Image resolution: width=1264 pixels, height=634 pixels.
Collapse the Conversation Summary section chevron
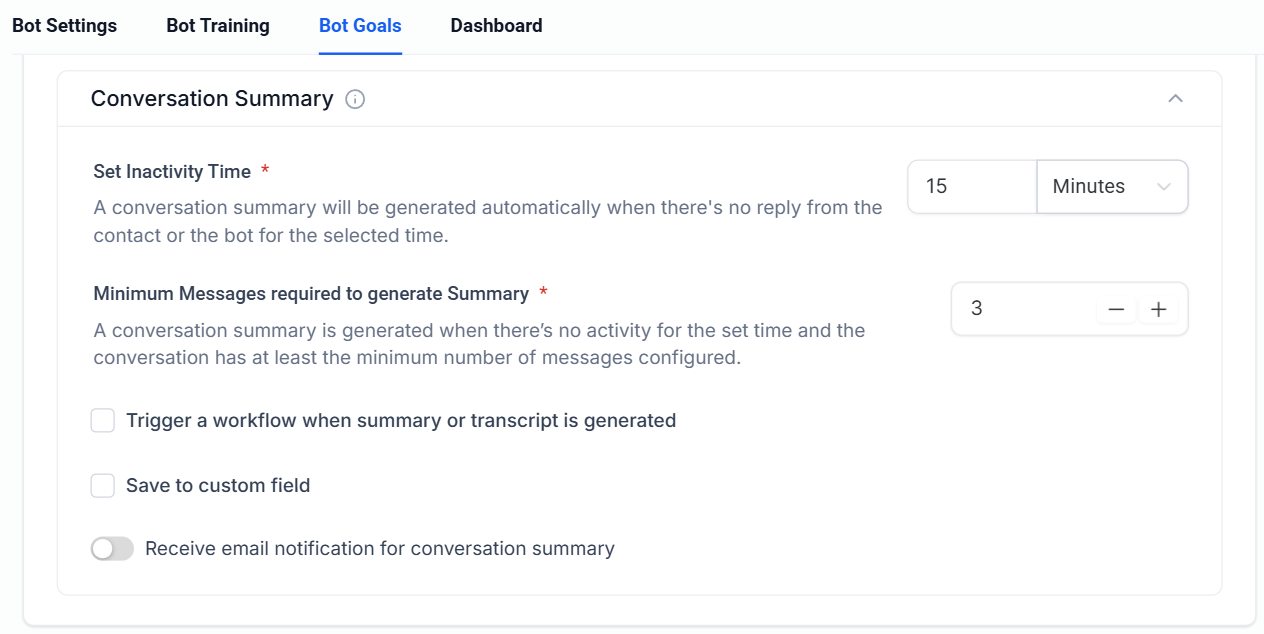pos(1176,98)
